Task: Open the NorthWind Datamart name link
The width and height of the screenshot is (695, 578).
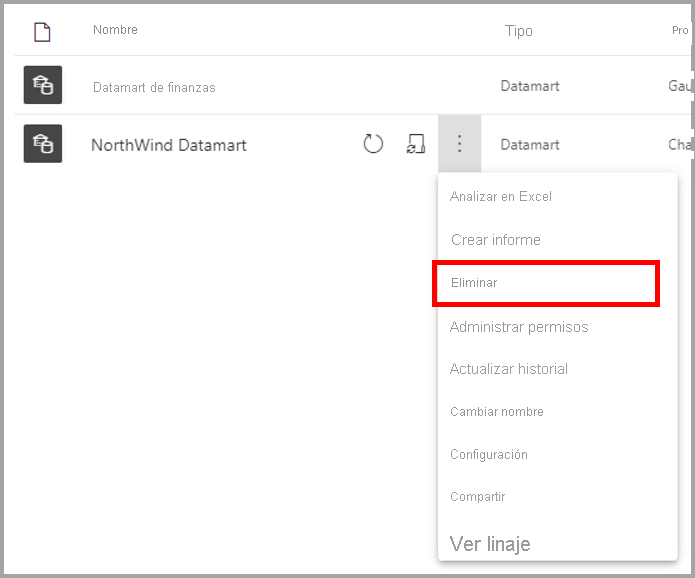Action: point(168,145)
